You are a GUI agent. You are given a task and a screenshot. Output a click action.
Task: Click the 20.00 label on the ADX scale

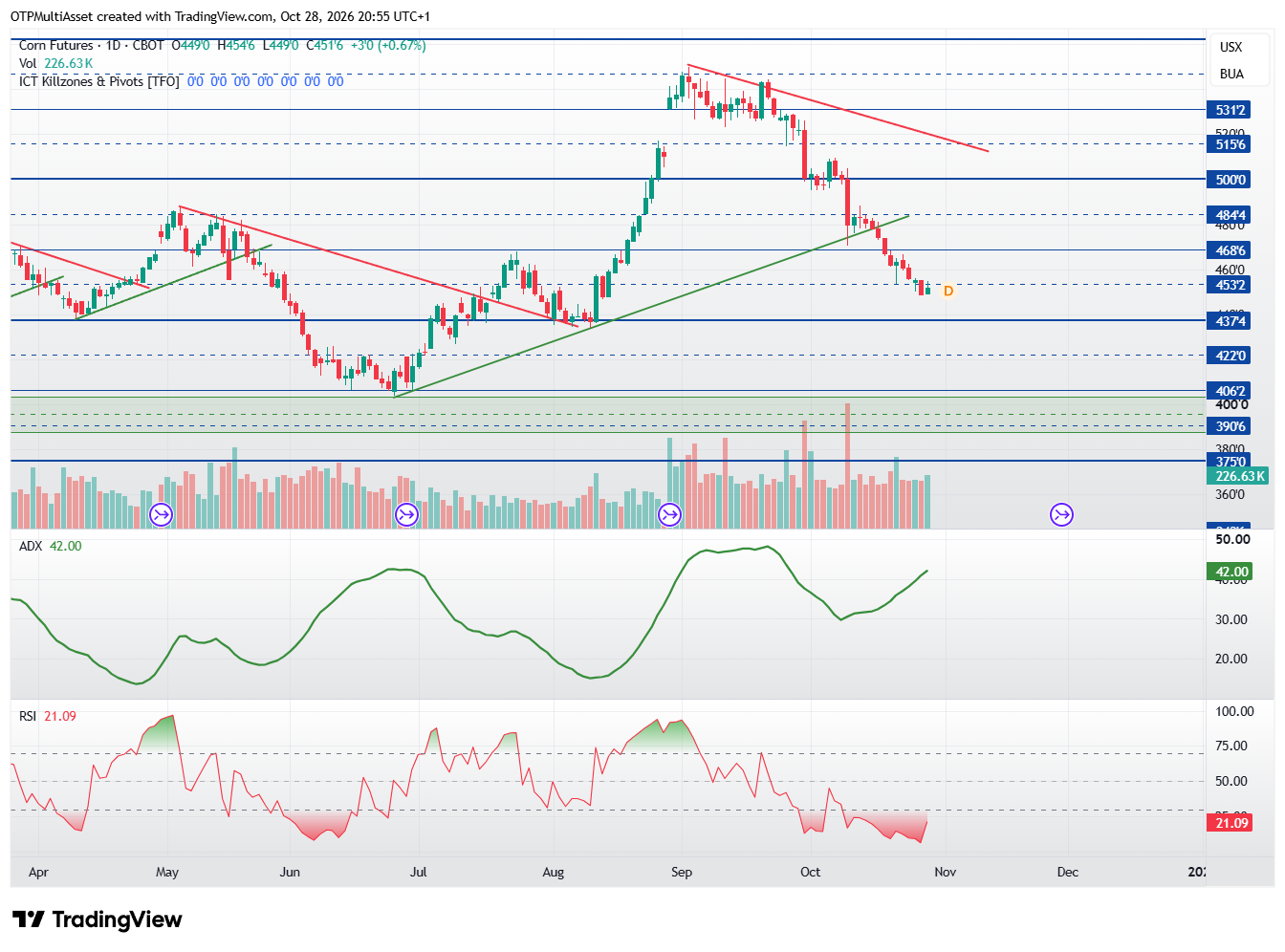[x=1231, y=659]
